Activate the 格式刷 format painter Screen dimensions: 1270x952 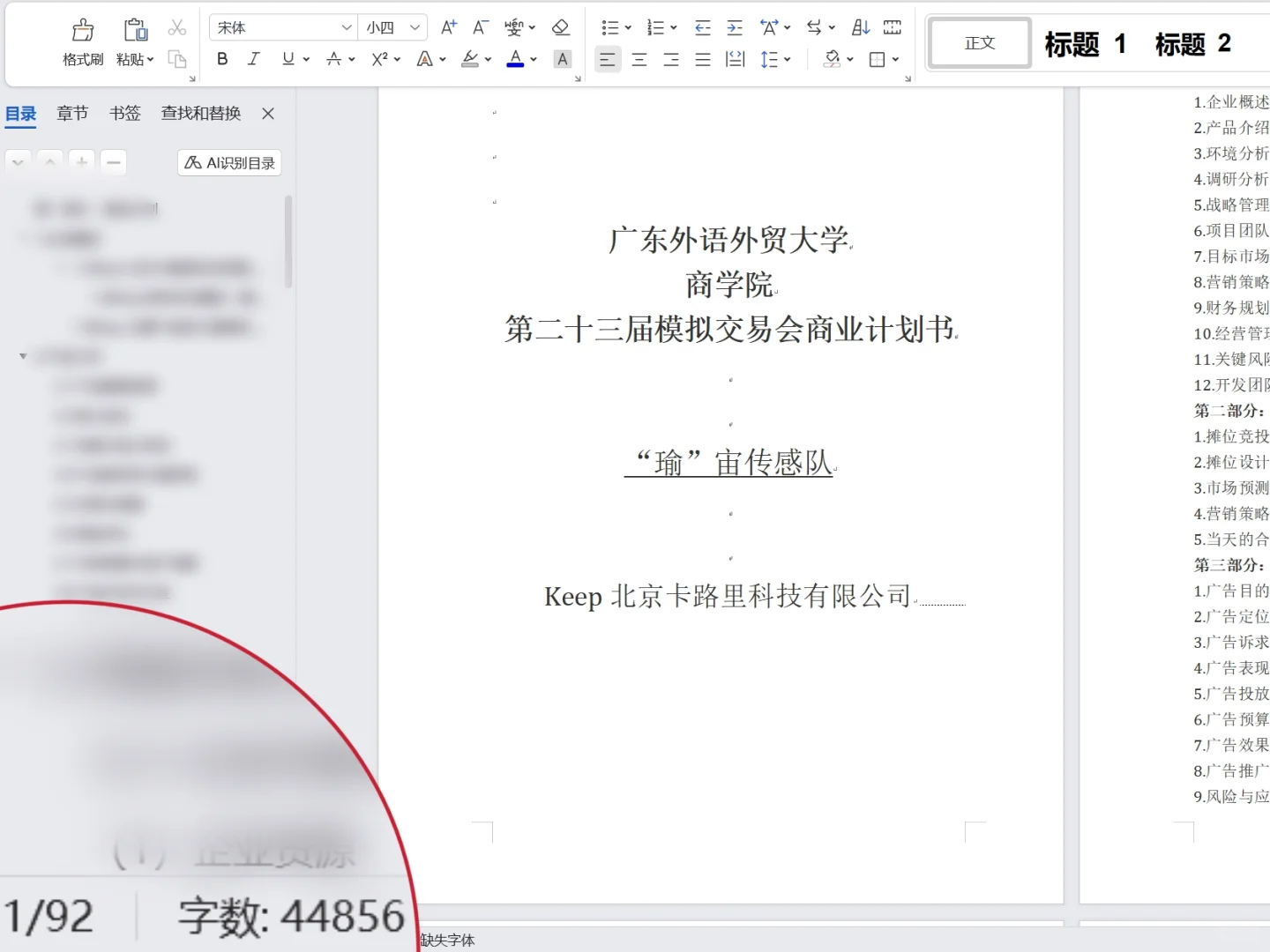coord(83,42)
